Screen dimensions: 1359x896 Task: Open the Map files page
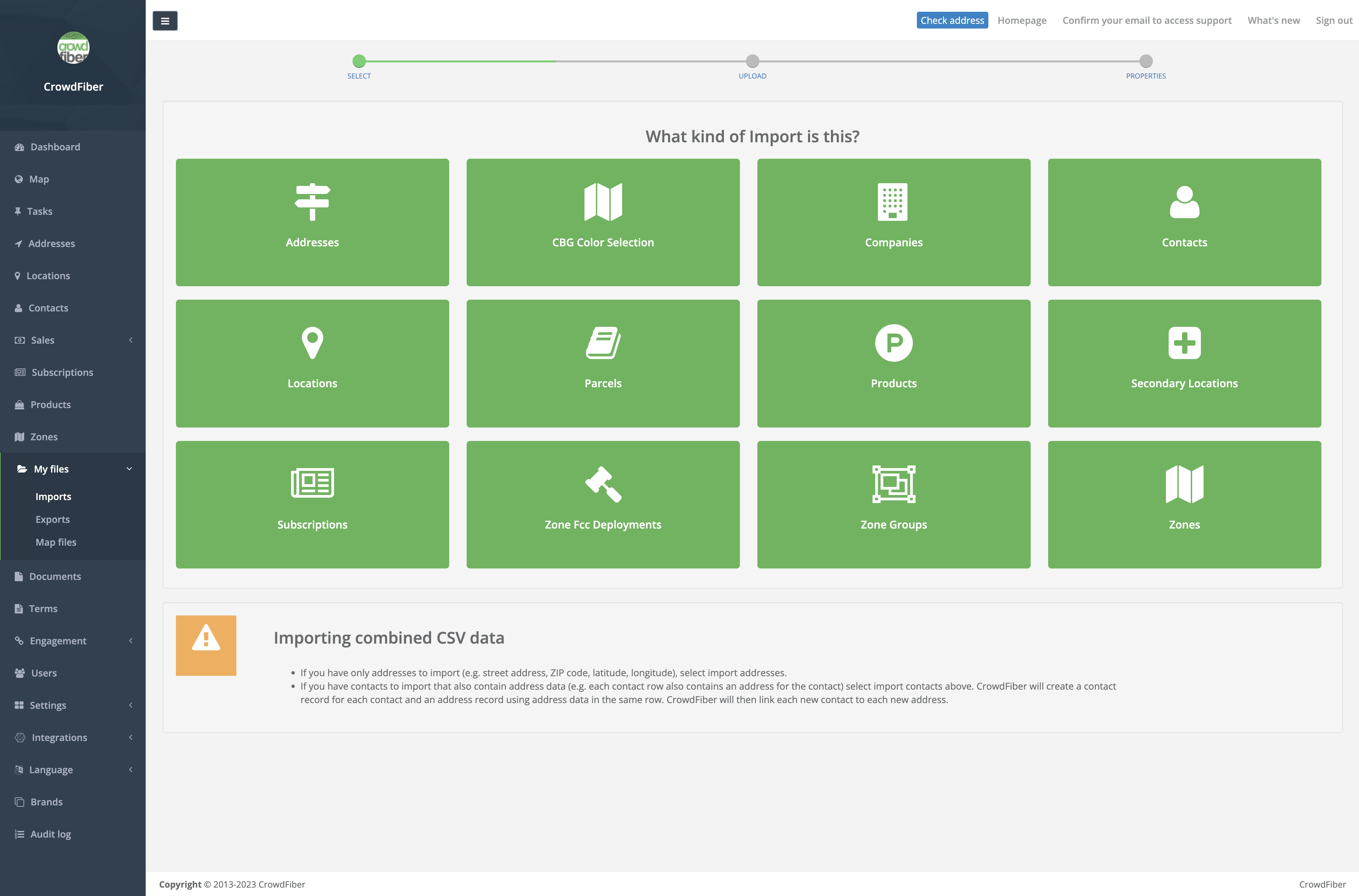point(55,542)
